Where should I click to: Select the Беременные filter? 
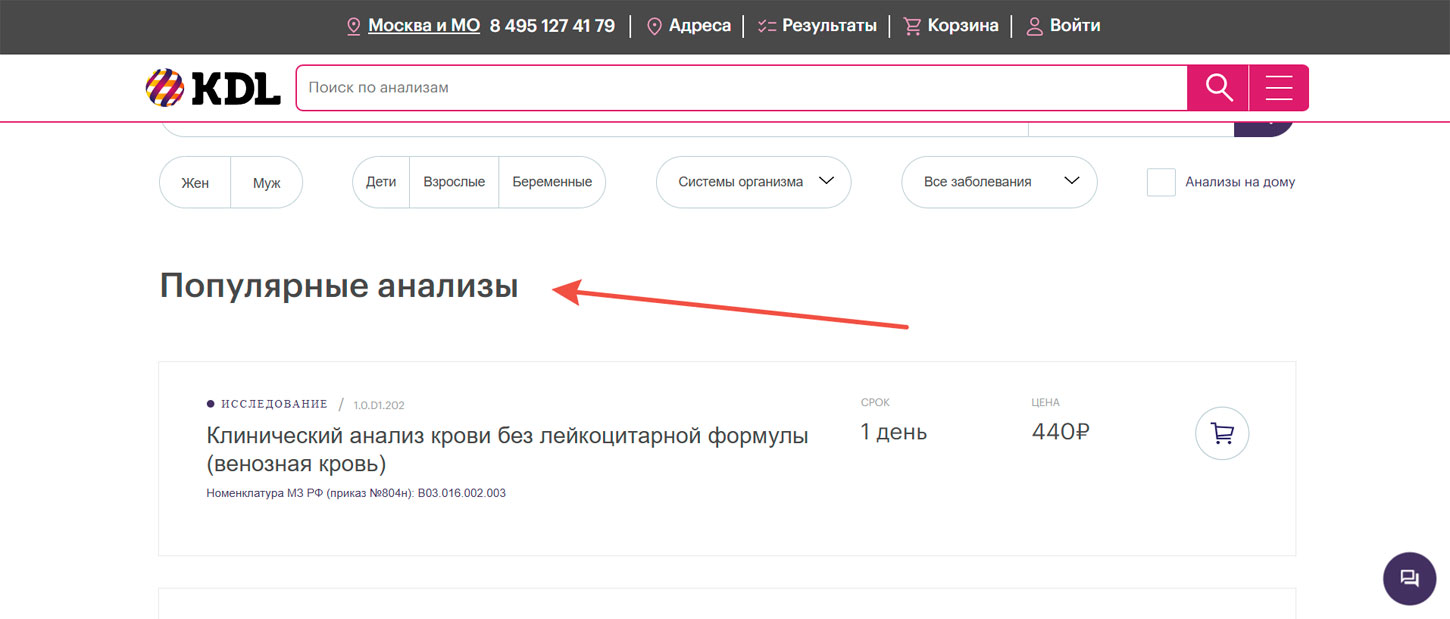pos(552,182)
